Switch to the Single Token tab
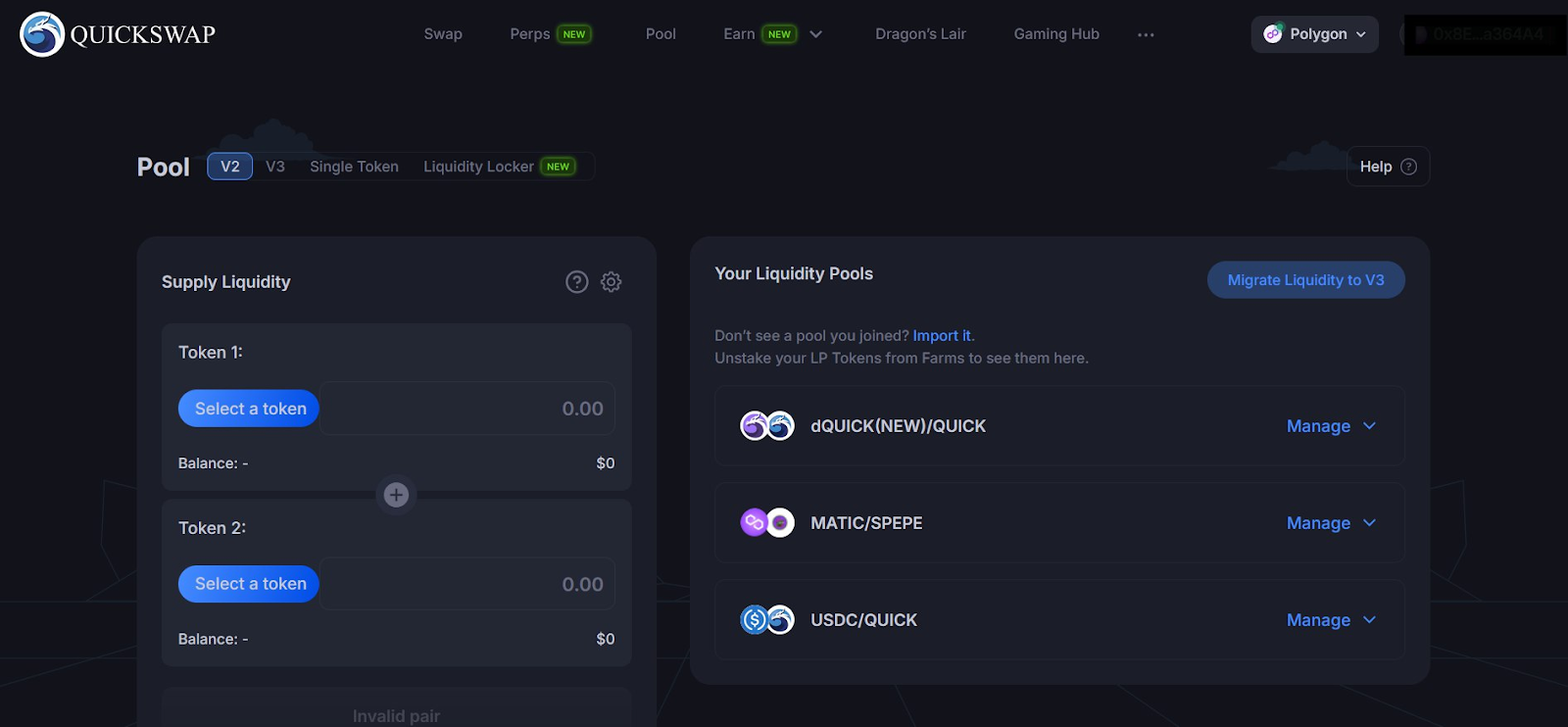This screenshot has height=727, width=1568. (x=354, y=167)
